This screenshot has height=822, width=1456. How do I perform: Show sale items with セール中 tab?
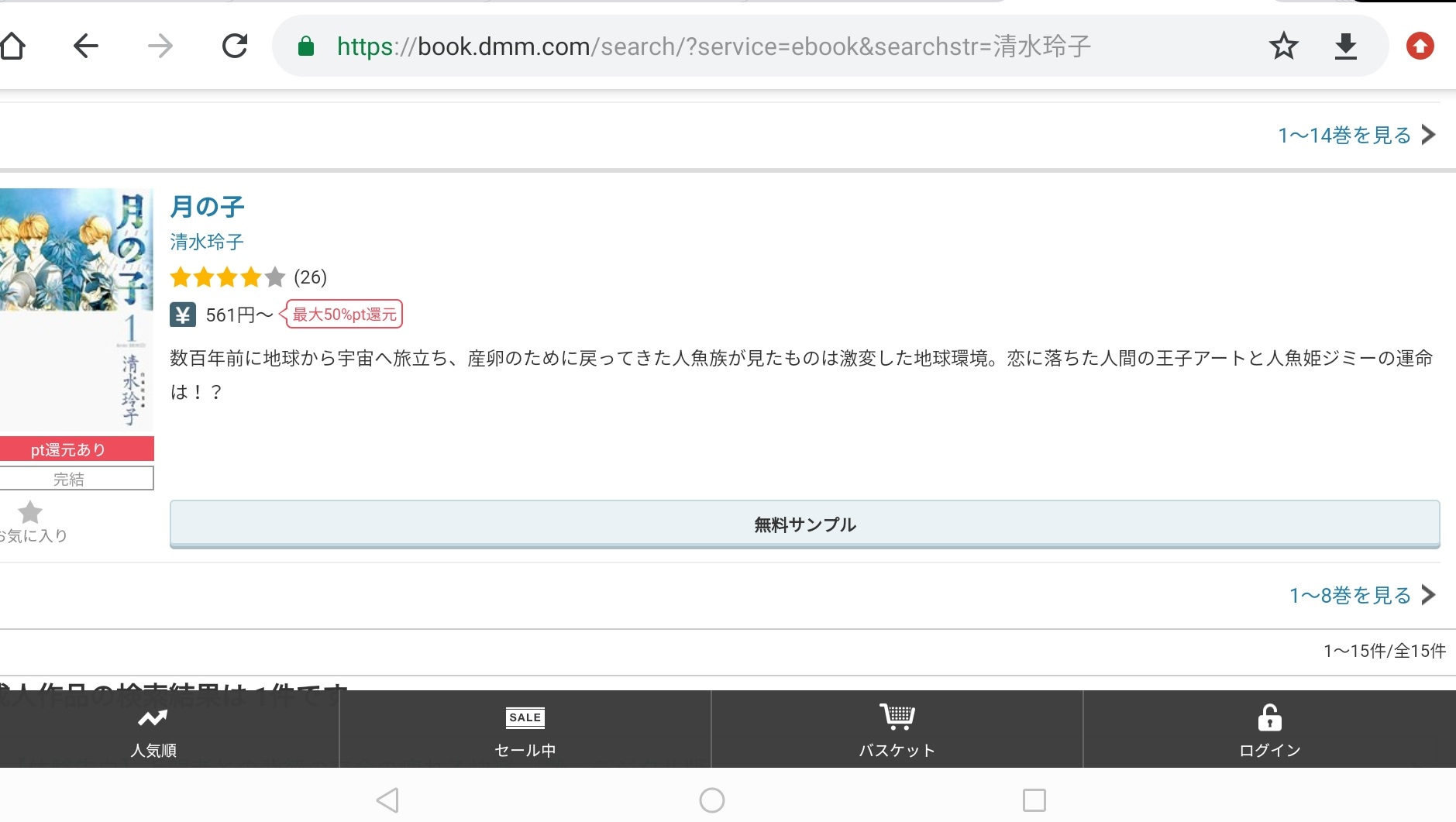click(x=525, y=729)
